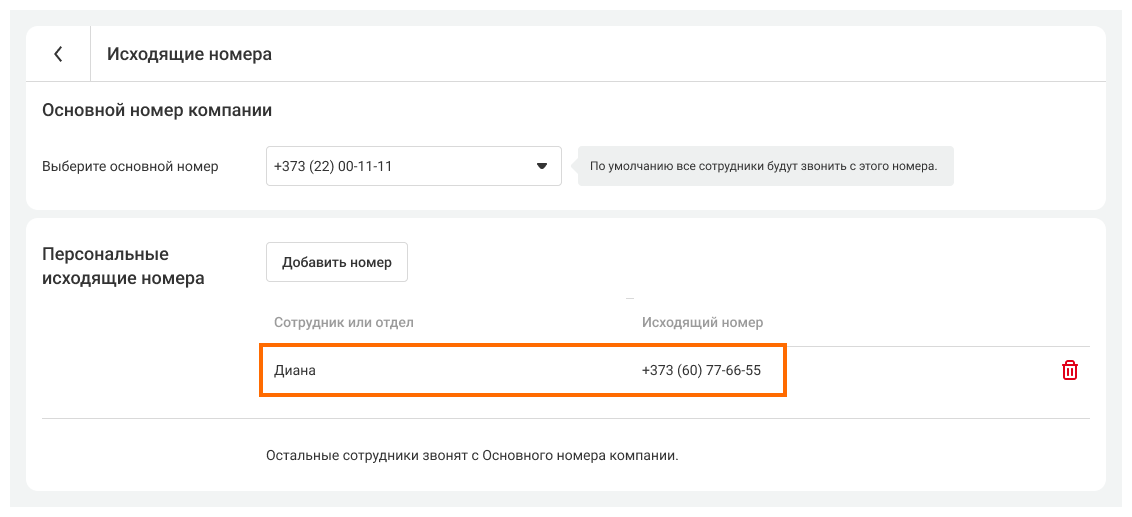Click the Остальные сотрудники footer note
Image resolution: width=1132 pixels, height=517 pixels.
(472, 456)
